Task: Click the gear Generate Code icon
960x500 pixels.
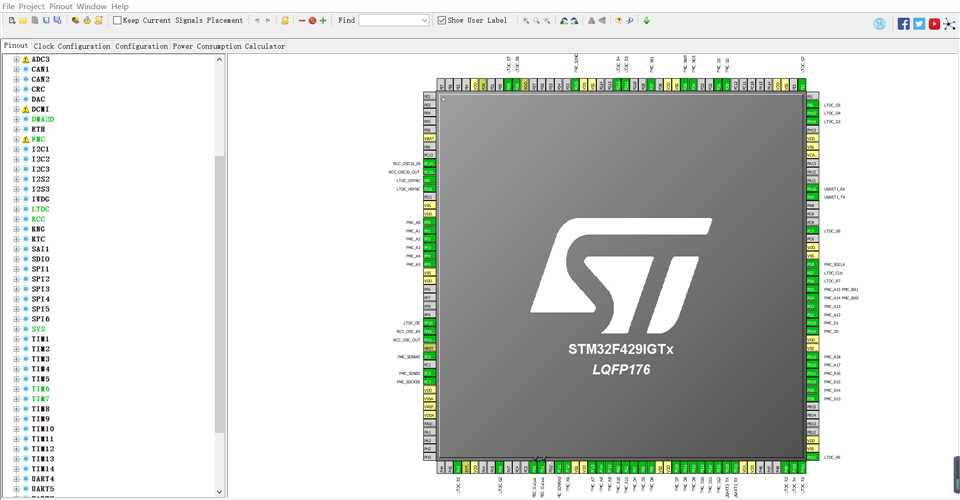Action: pos(87,20)
